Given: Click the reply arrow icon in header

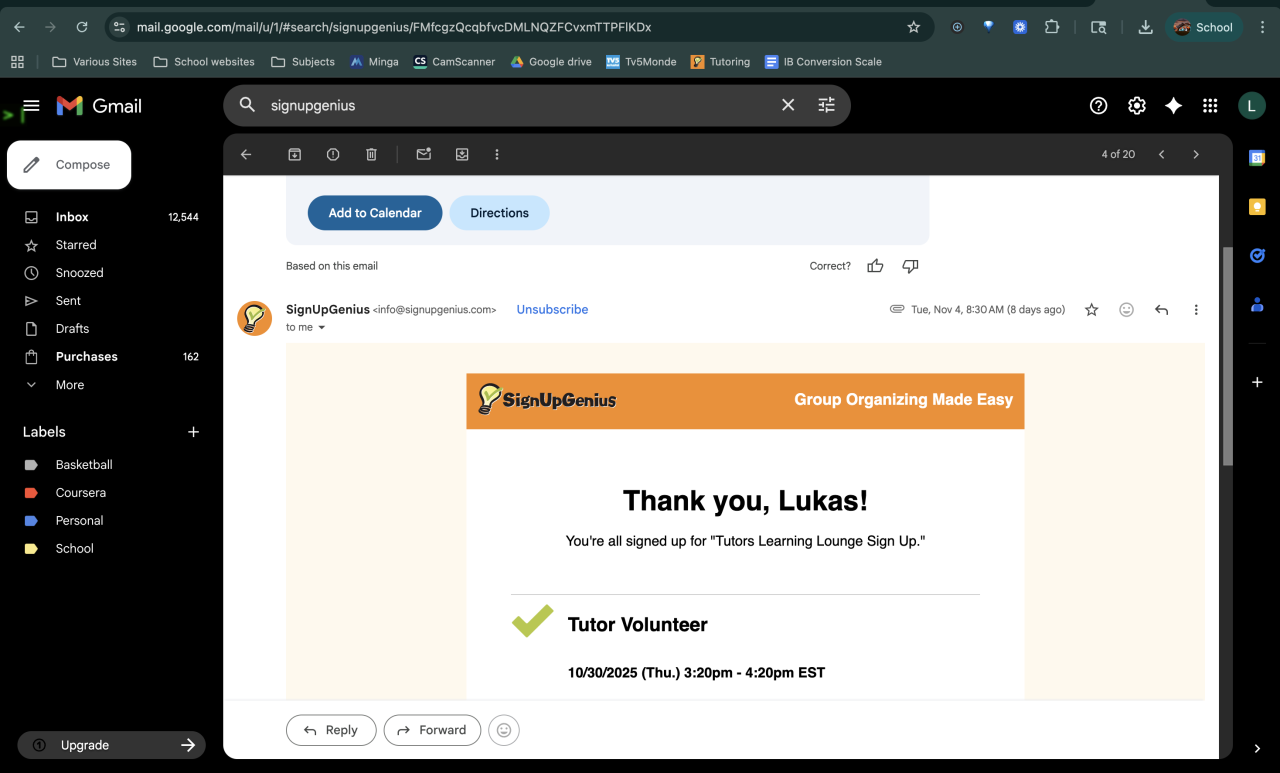Looking at the screenshot, I should [1161, 310].
